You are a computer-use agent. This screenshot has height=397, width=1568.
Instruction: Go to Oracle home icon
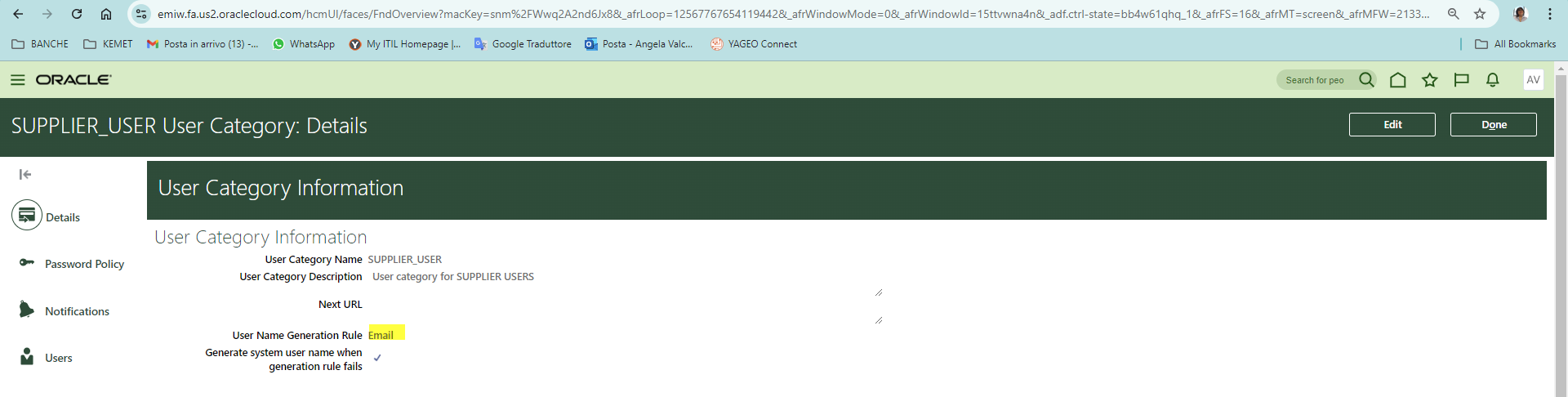1397,79
